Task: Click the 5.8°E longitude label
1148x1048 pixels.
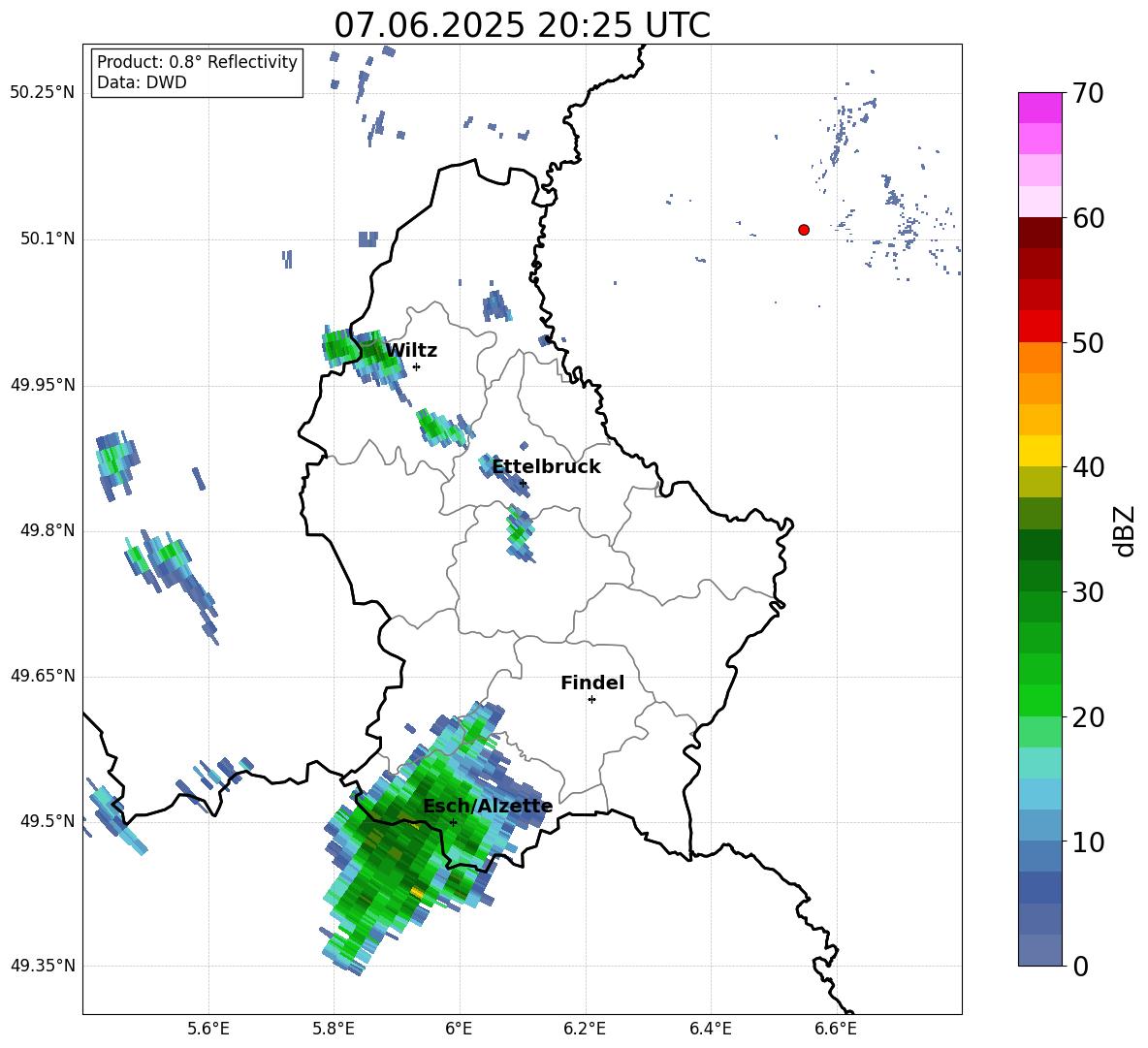Action: [x=334, y=1029]
